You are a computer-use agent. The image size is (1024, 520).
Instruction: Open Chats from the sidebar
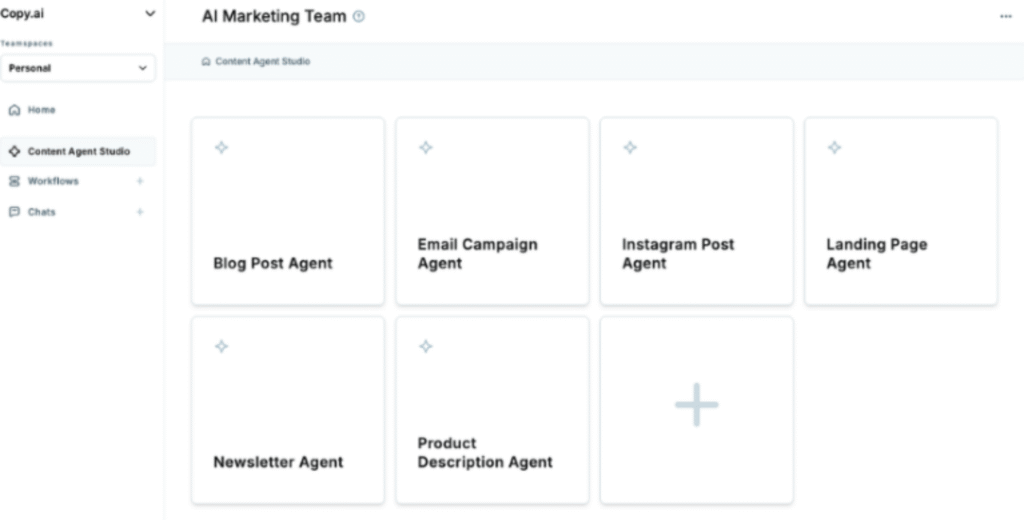(x=41, y=212)
